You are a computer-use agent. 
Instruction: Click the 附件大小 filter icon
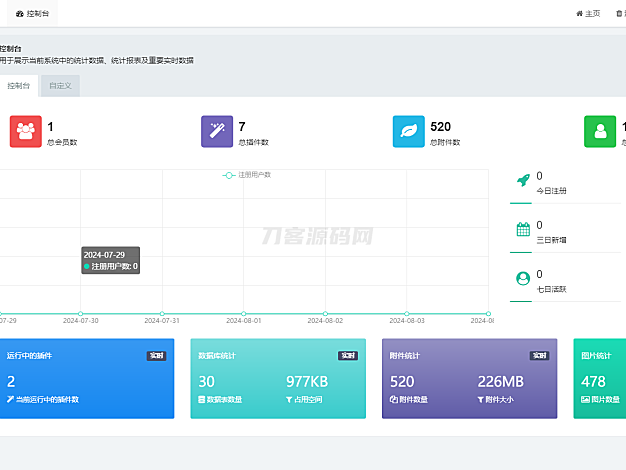click(481, 399)
